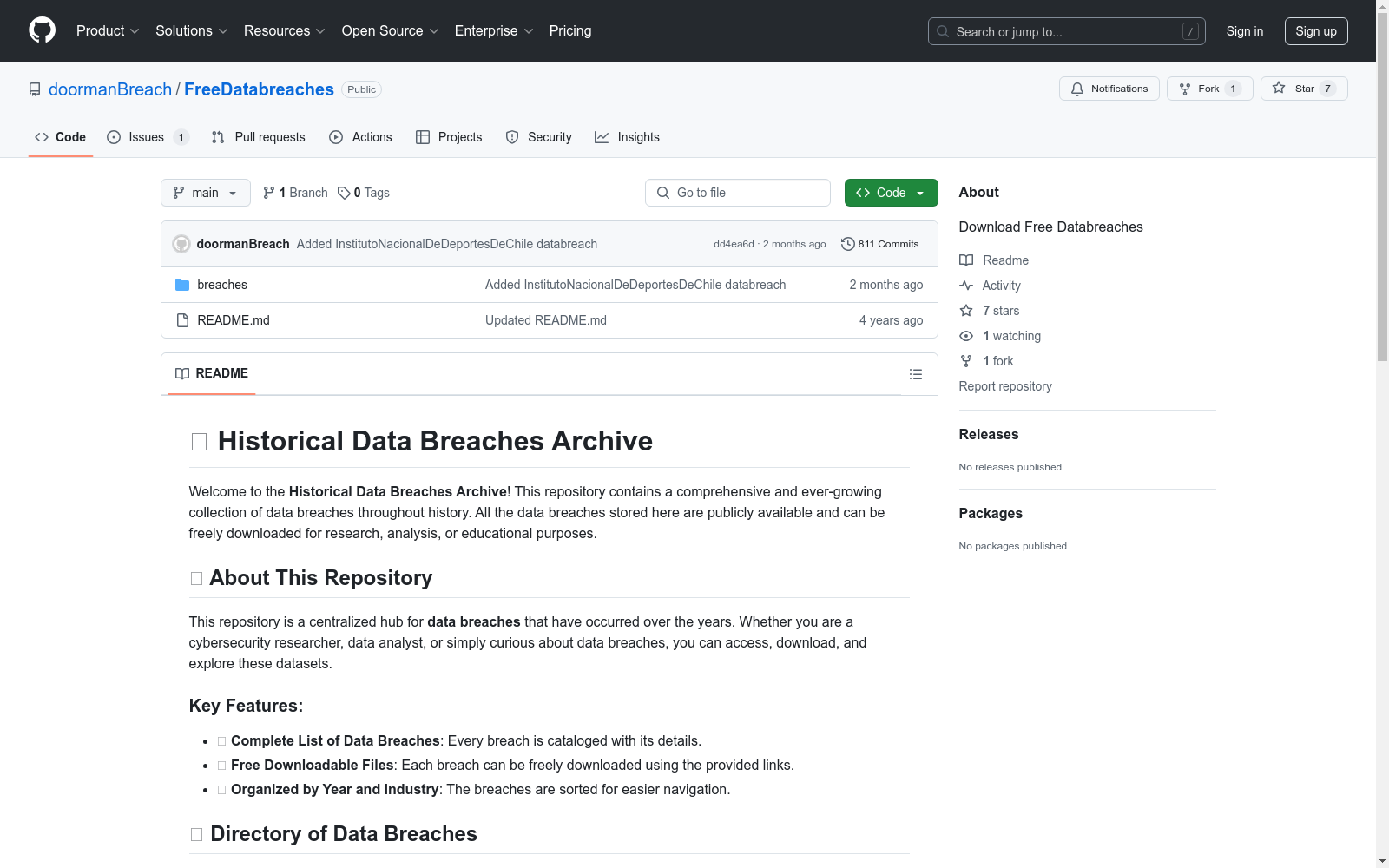This screenshot has width=1389, height=868.
Task: Click the Activity pulse icon
Action: pyautogui.click(x=966, y=286)
